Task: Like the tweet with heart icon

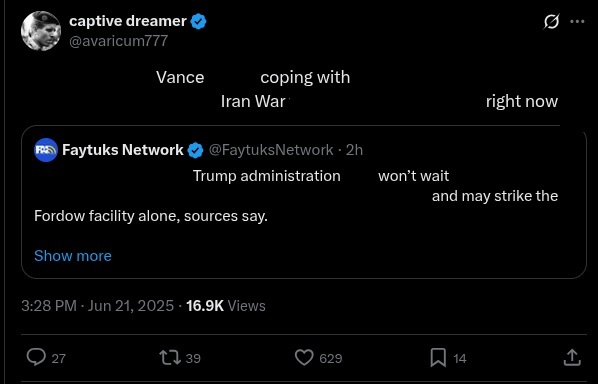Action: click(304, 358)
